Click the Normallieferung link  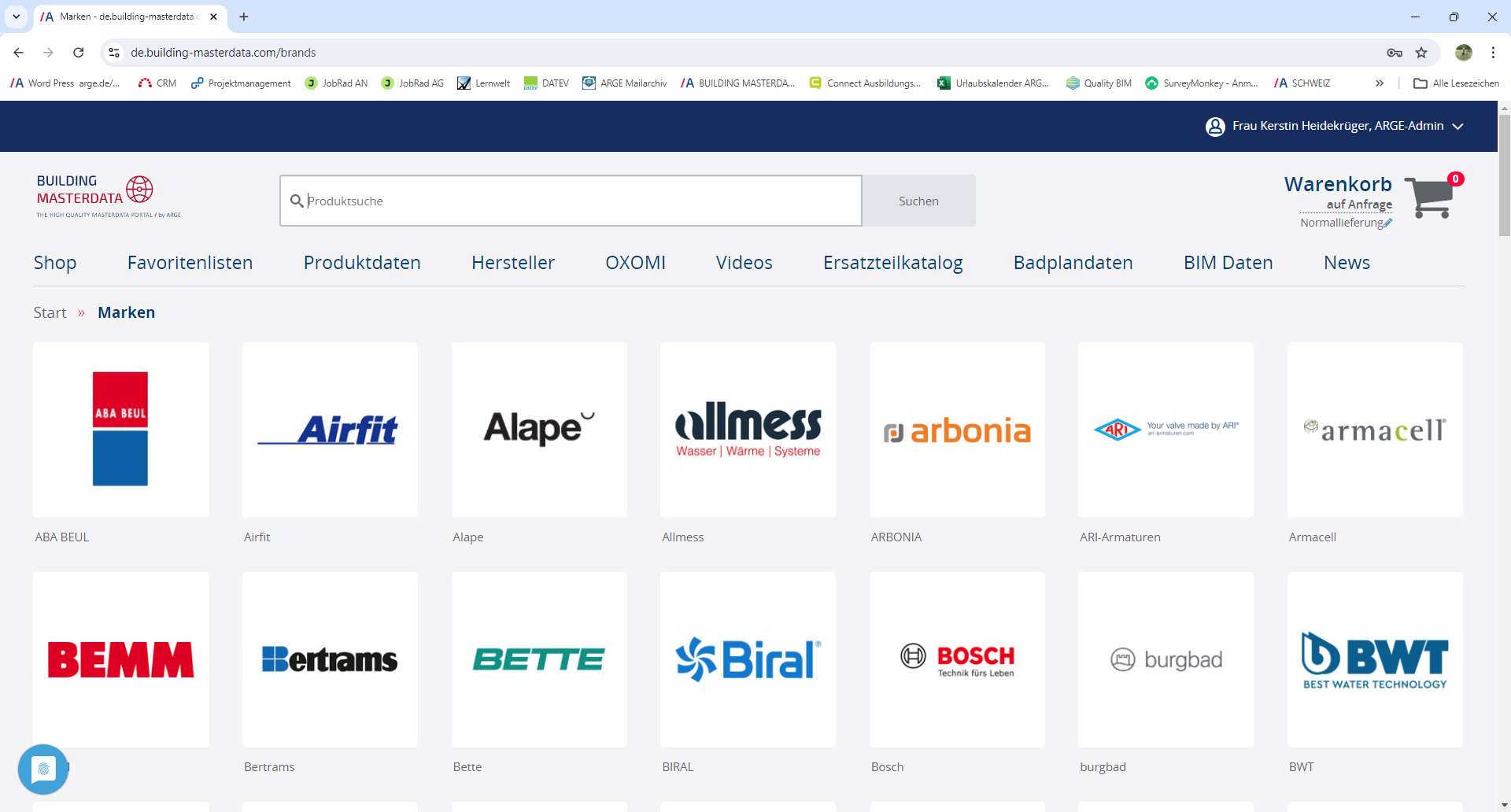pos(1341,223)
